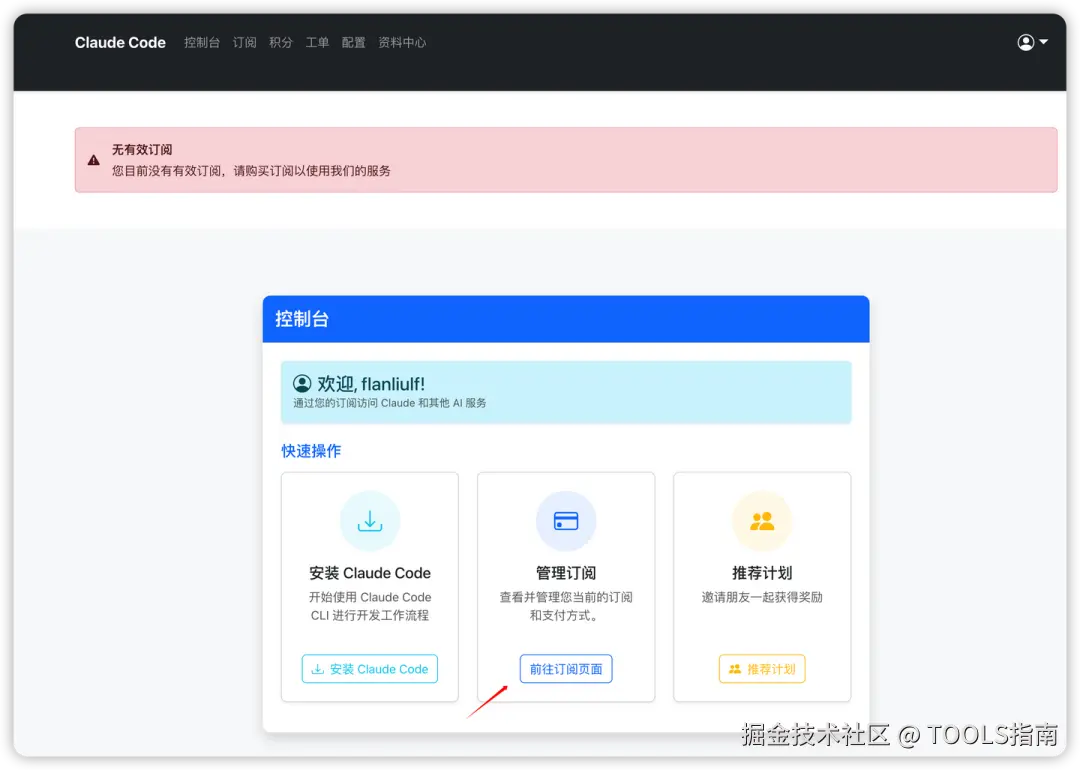
Task: Open the user account dropdown menu
Action: 1032,43
